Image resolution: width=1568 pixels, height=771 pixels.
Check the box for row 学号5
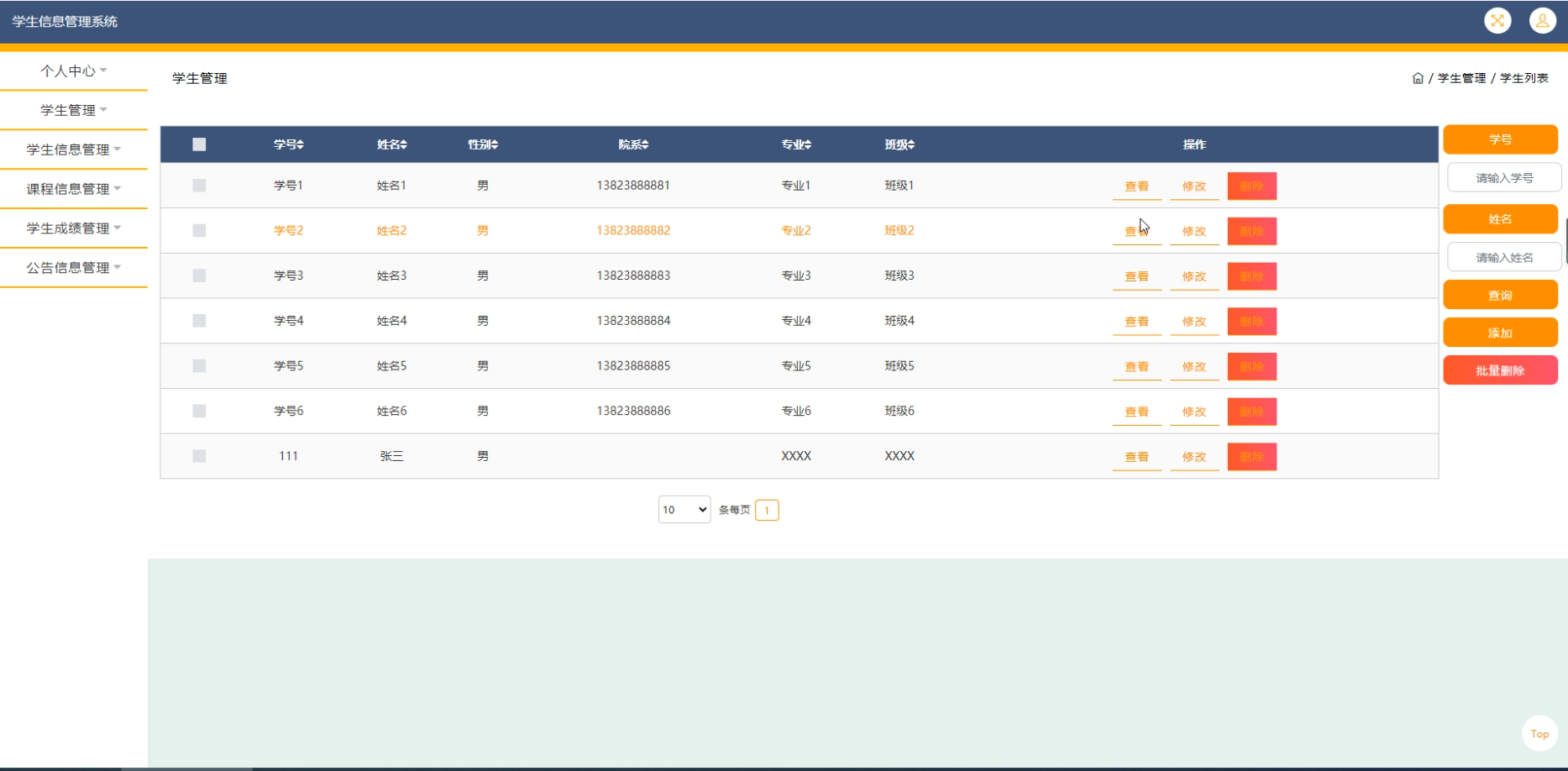click(x=199, y=366)
